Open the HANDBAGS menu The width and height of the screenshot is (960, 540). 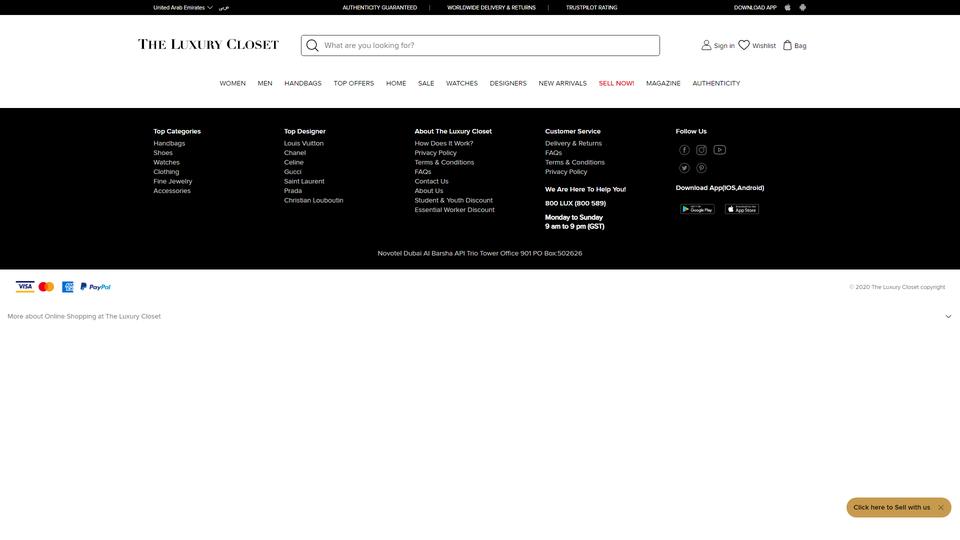pos(303,83)
